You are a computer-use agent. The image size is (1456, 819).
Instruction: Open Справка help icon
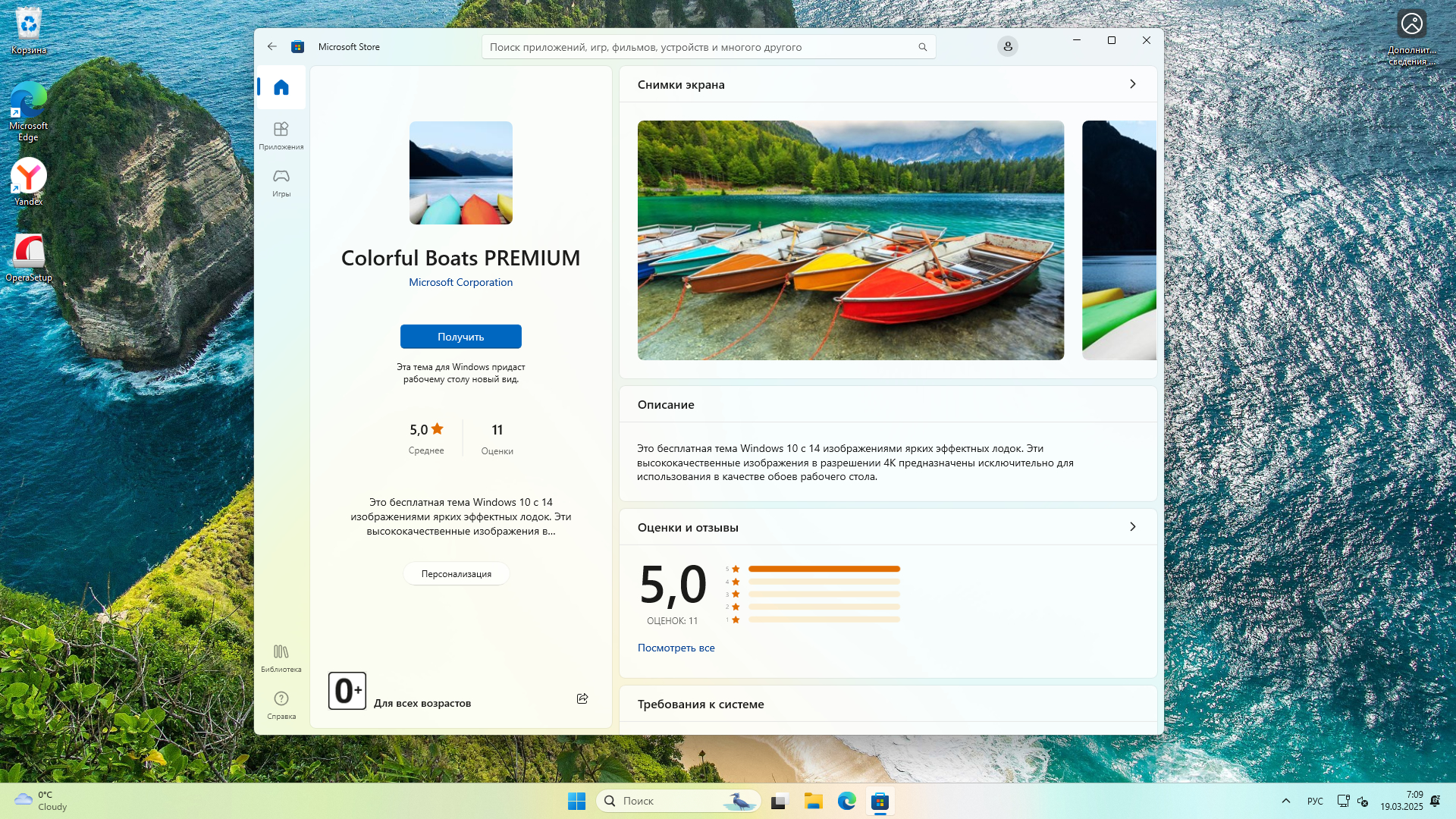tap(281, 704)
